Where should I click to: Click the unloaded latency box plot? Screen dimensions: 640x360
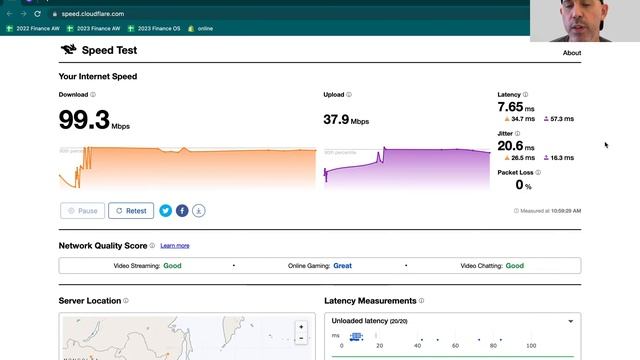(356, 336)
